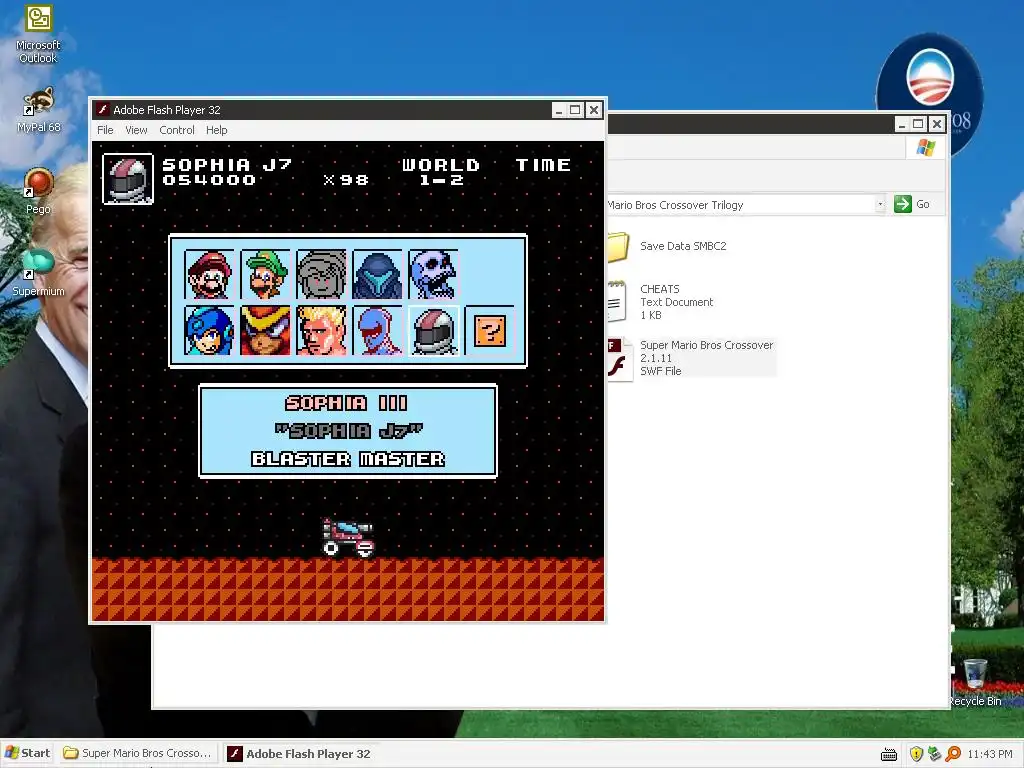Image resolution: width=1024 pixels, height=768 pixels.
Task: Click the security shield tray icon
Action: pos(916,754)
